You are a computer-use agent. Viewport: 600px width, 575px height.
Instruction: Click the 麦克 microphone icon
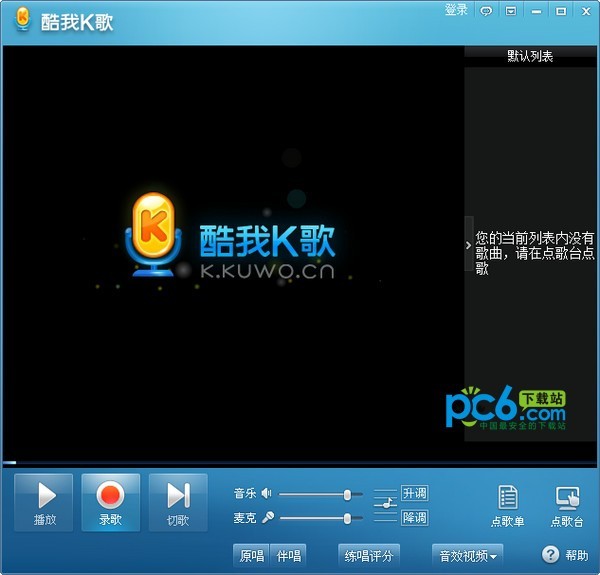tap(268, 518)
